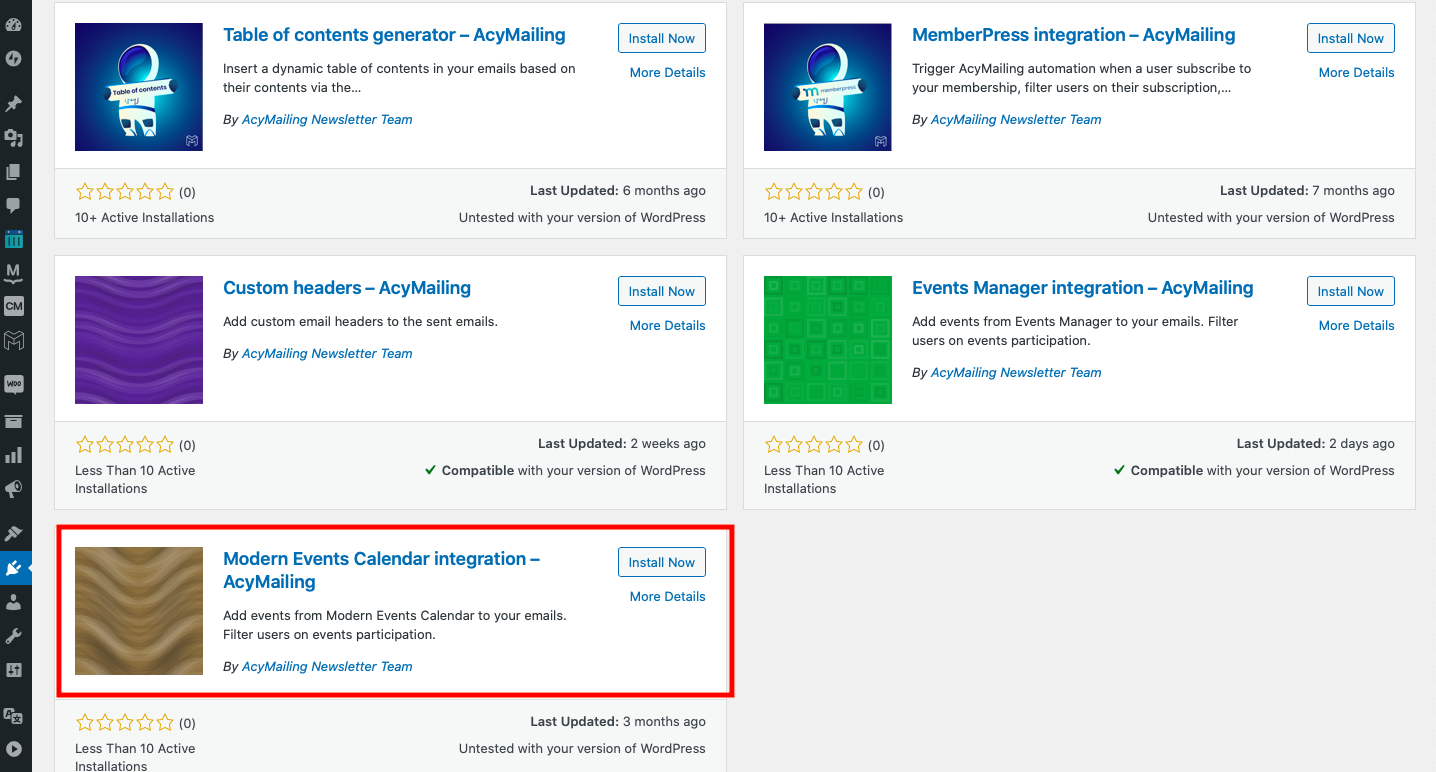Click the brown wavy Modern Events Calendar thumbnail
Screen dimensions: 1436x772
click(x=139, y=611)
